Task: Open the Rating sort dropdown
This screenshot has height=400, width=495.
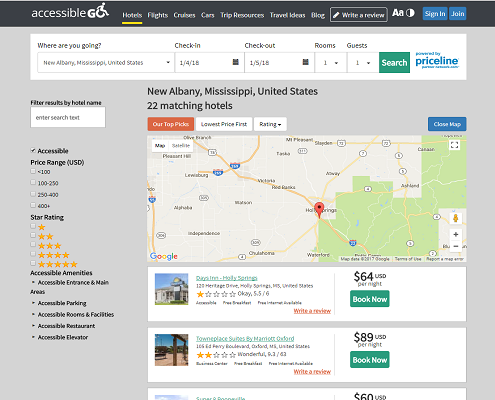Action: [x=270, y=124]
